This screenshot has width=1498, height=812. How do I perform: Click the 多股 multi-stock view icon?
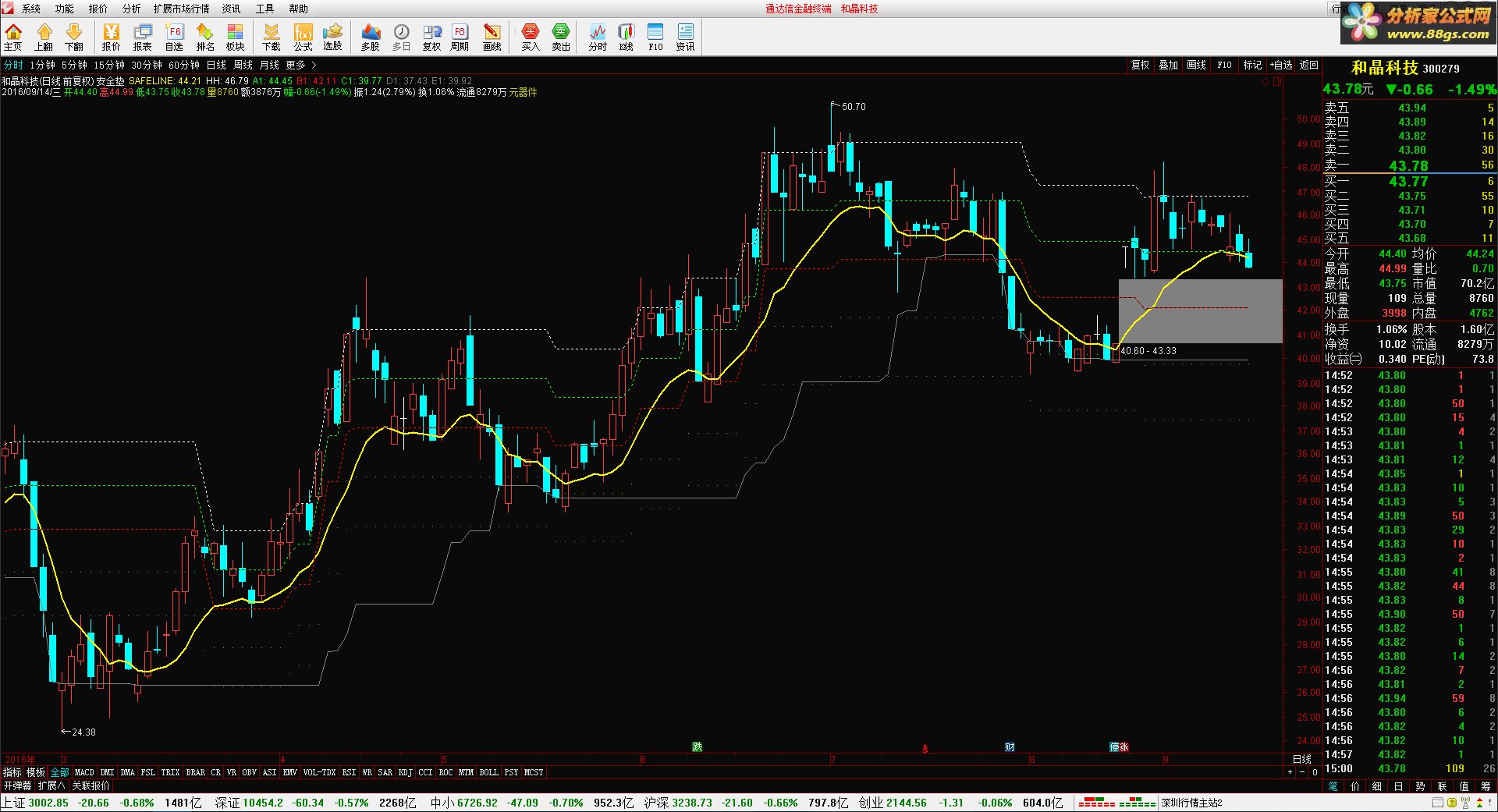click(371, 37)
